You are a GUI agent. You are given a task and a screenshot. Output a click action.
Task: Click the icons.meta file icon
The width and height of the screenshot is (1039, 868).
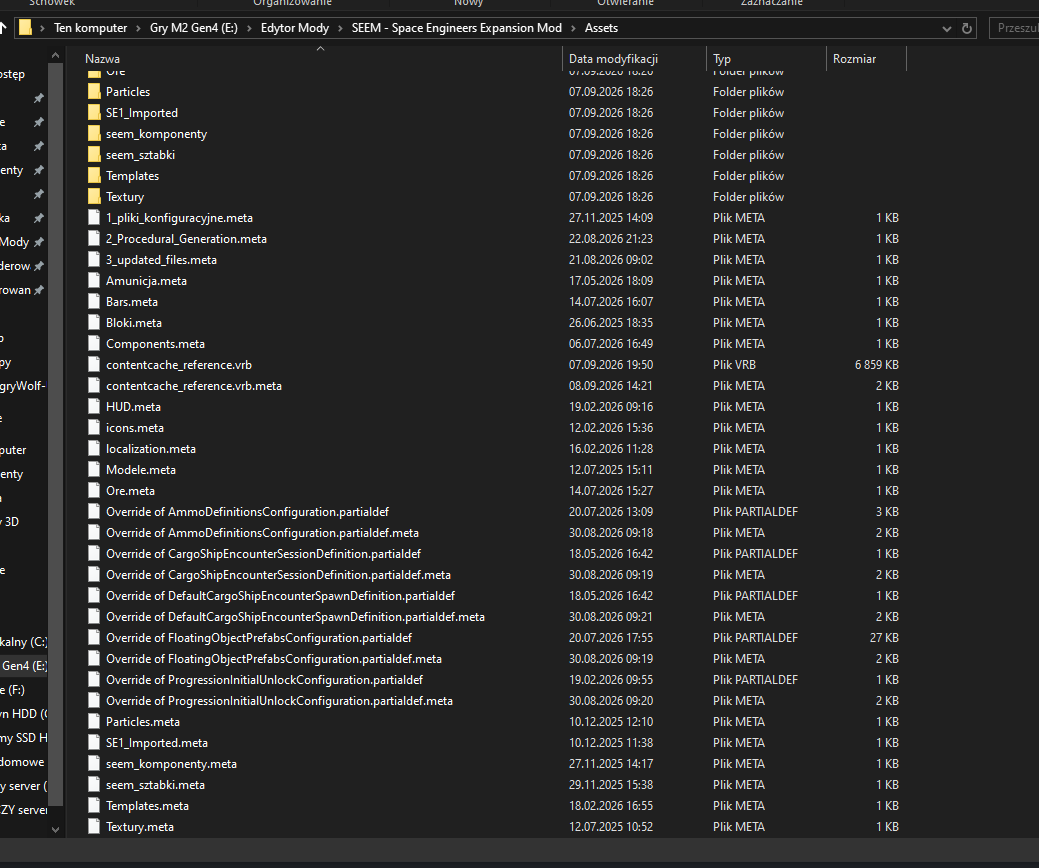[94, 427]
